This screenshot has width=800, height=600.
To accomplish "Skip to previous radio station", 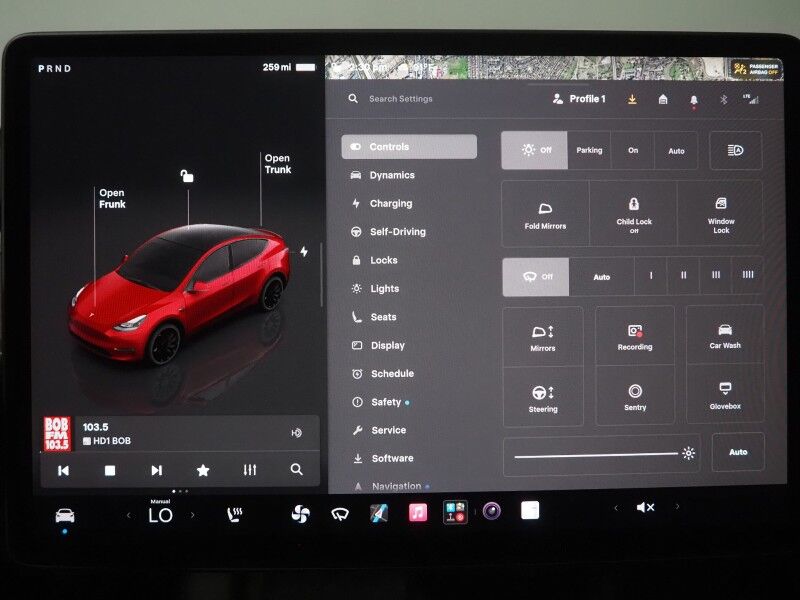I will pyautogui.click(x=63, y=470).
